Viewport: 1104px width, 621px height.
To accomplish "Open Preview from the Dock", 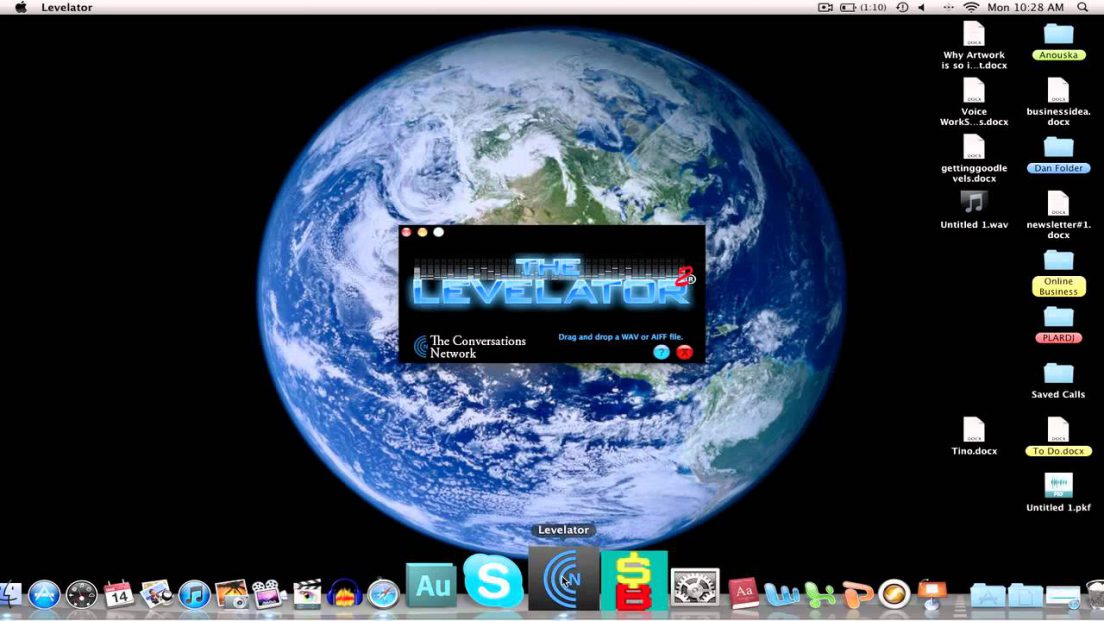I will pyautogui.click(x=157, y=595).
